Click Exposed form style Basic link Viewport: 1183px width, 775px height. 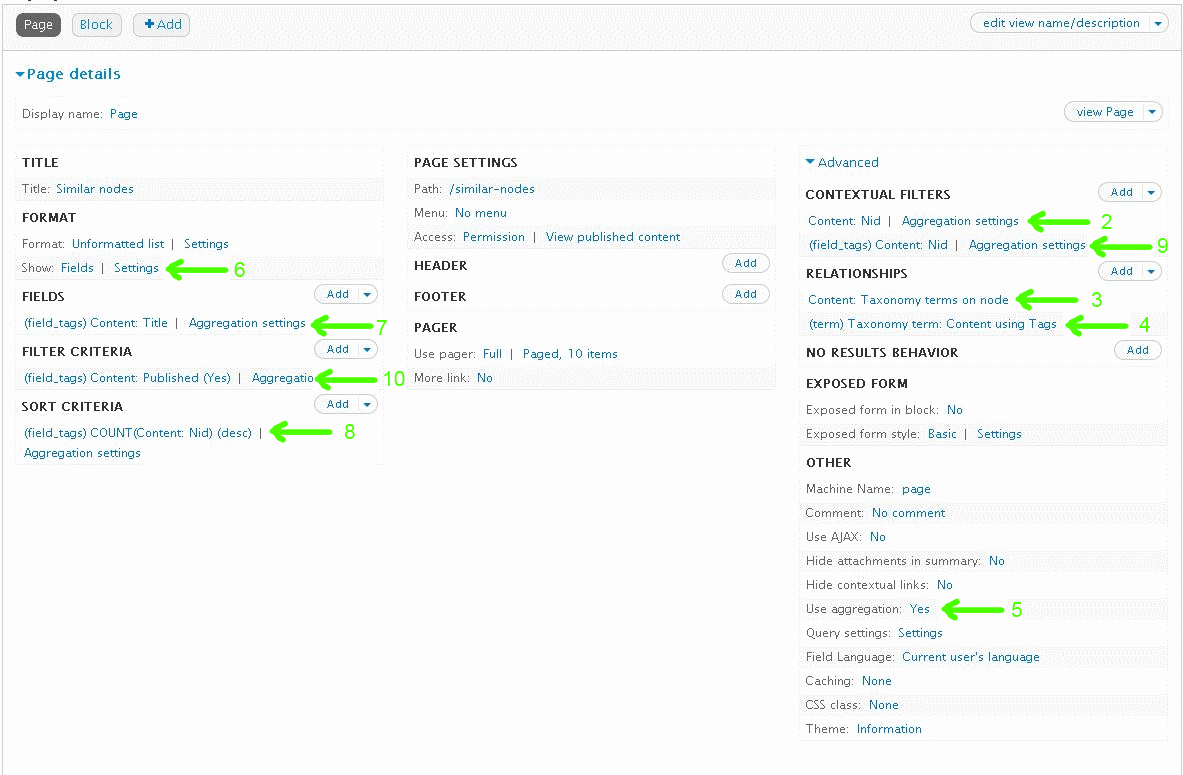pos(942,434)
